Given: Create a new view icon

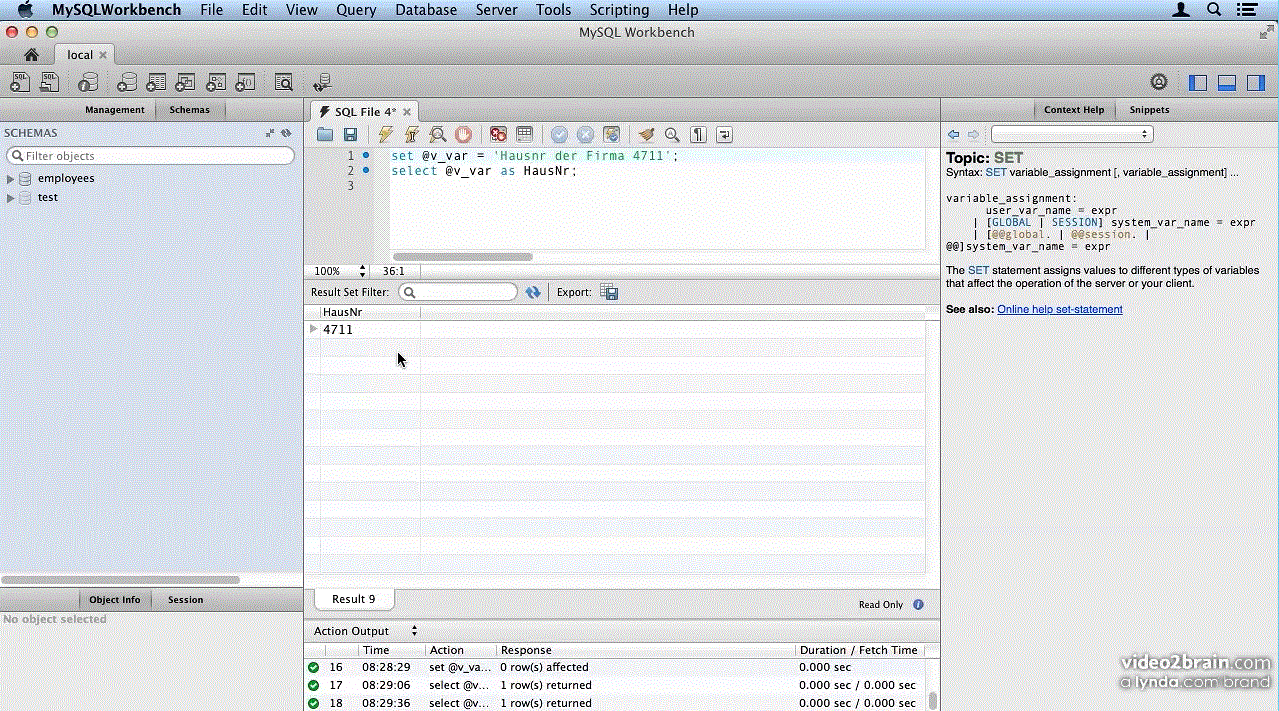Looking at the screenshot, I should click(185, 83).
